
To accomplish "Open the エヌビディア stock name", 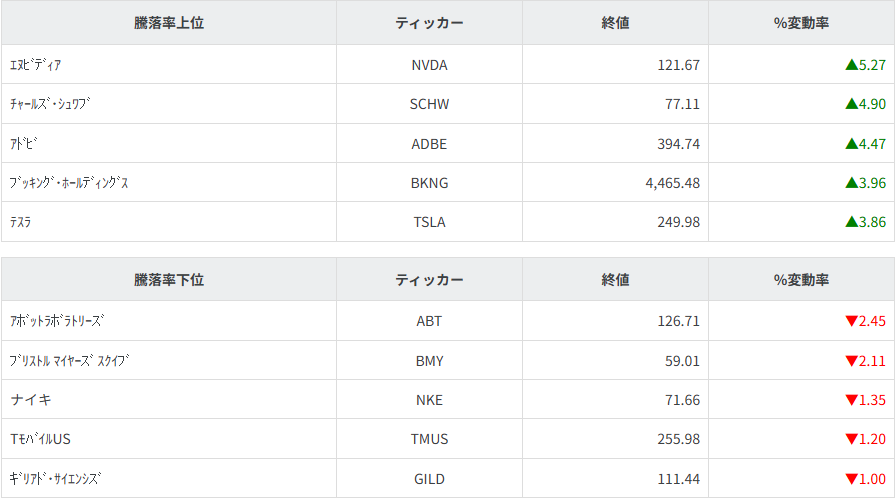I will tap(36, 65).
